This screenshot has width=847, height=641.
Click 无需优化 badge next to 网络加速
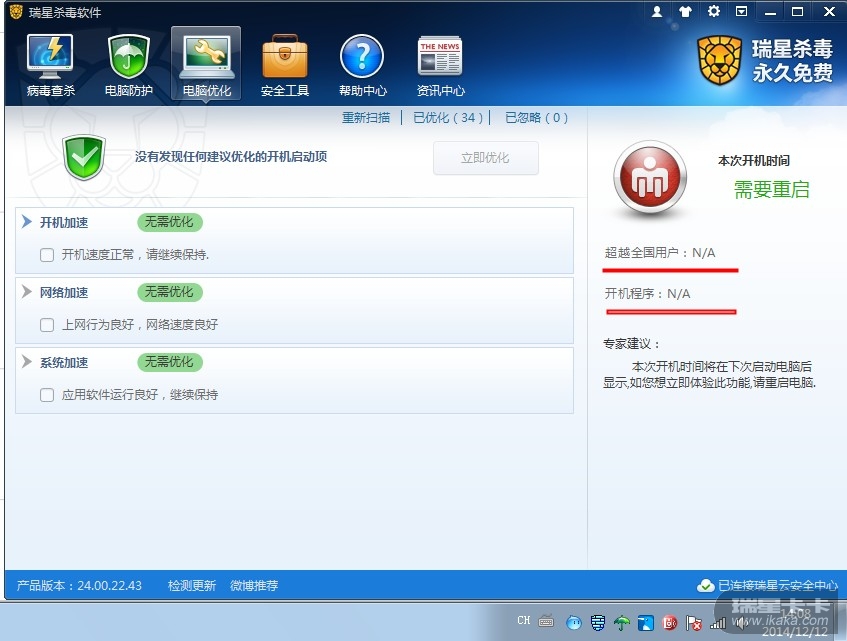tap(170, 292)
